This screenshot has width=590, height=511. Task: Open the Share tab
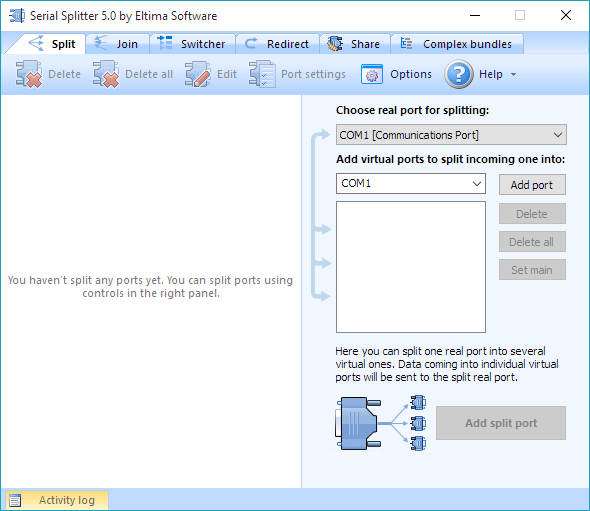(354, 44)
